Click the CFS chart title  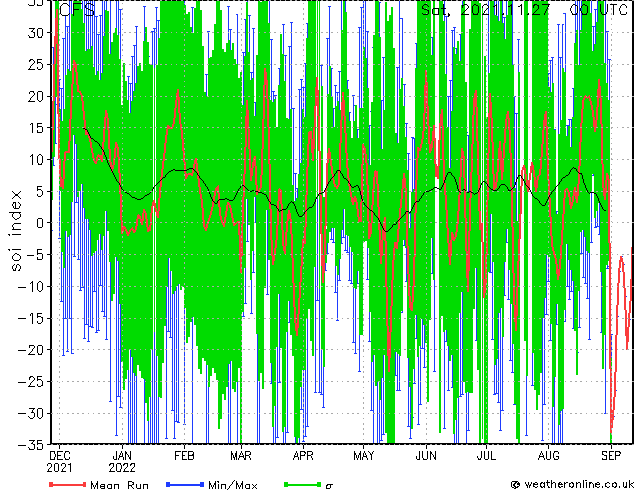coord(77,9)
